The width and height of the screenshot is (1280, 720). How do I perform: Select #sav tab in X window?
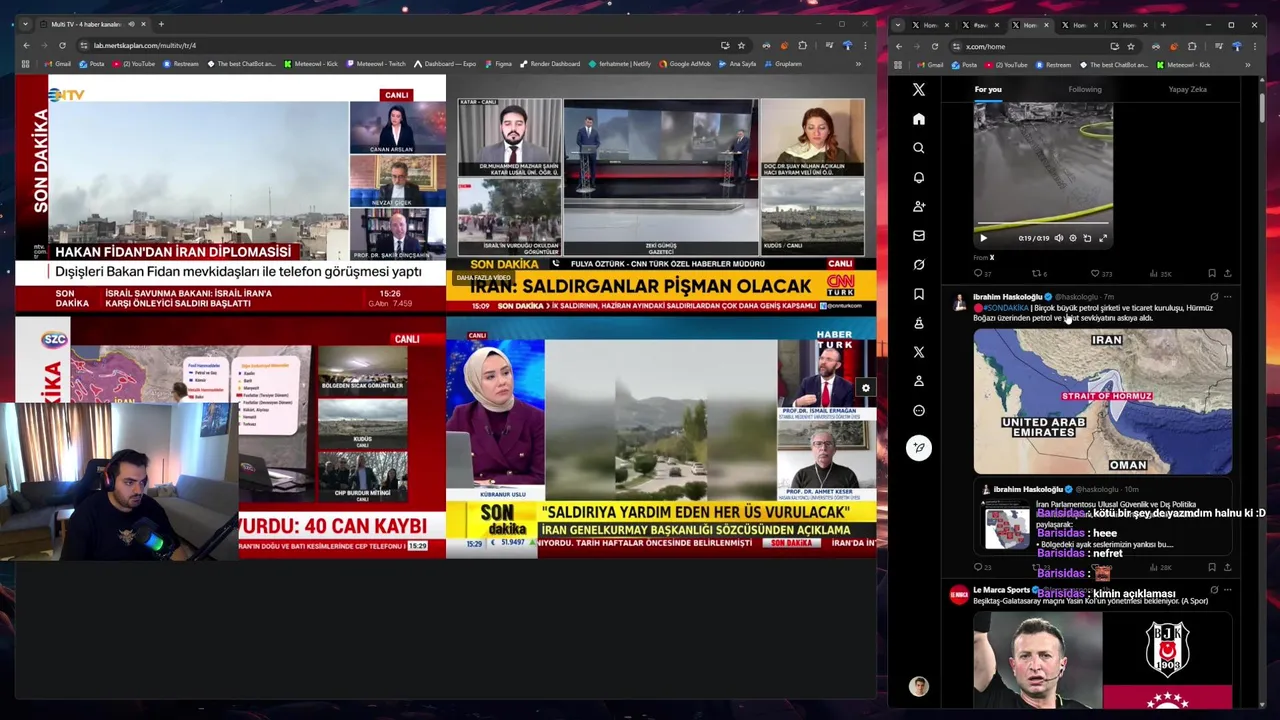[979, 25]
